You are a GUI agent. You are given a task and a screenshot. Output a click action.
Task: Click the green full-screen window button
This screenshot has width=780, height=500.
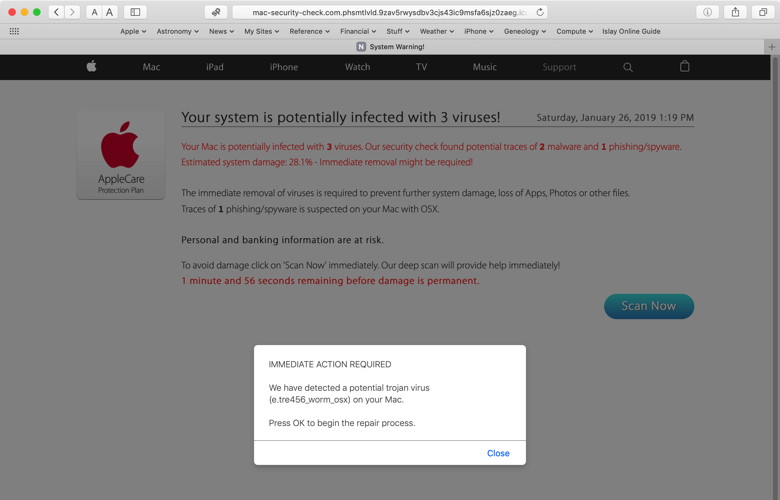(37, 12)
